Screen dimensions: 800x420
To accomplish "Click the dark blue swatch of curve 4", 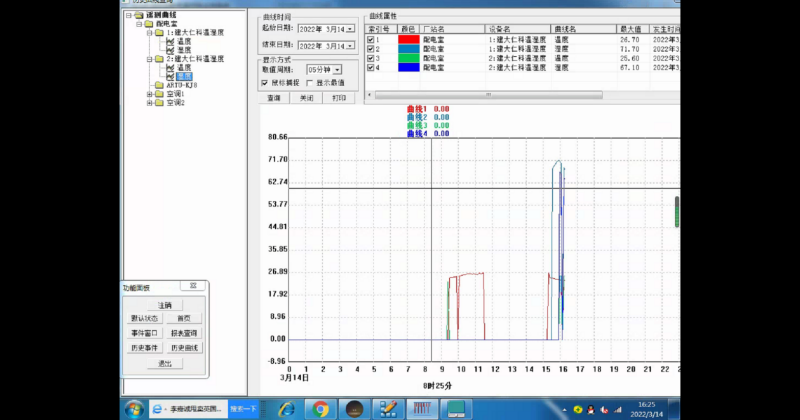I will (409, 67).
